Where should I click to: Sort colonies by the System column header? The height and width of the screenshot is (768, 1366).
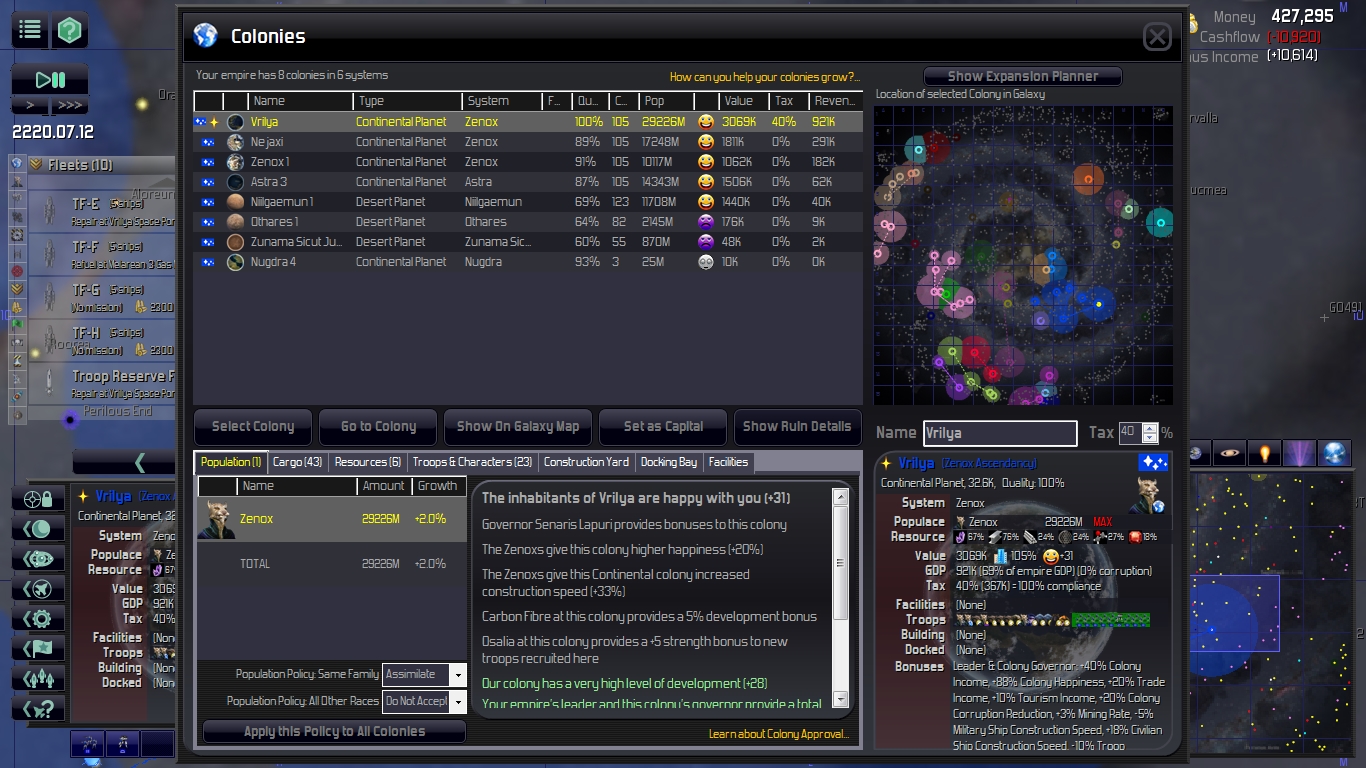click(502, 101)
